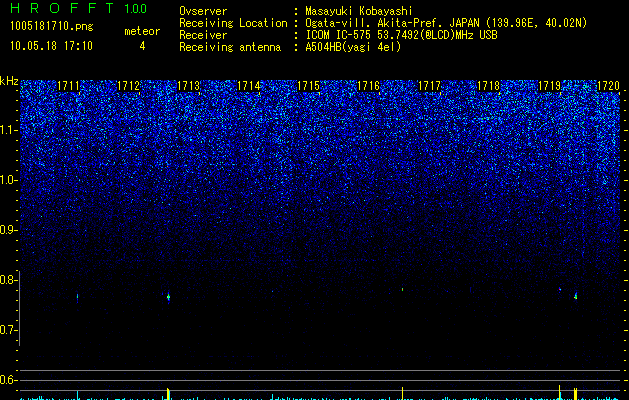Screen dimensions: 629x400
Task: Click the 0.6 kHz axis label
Action: point(8,380)
